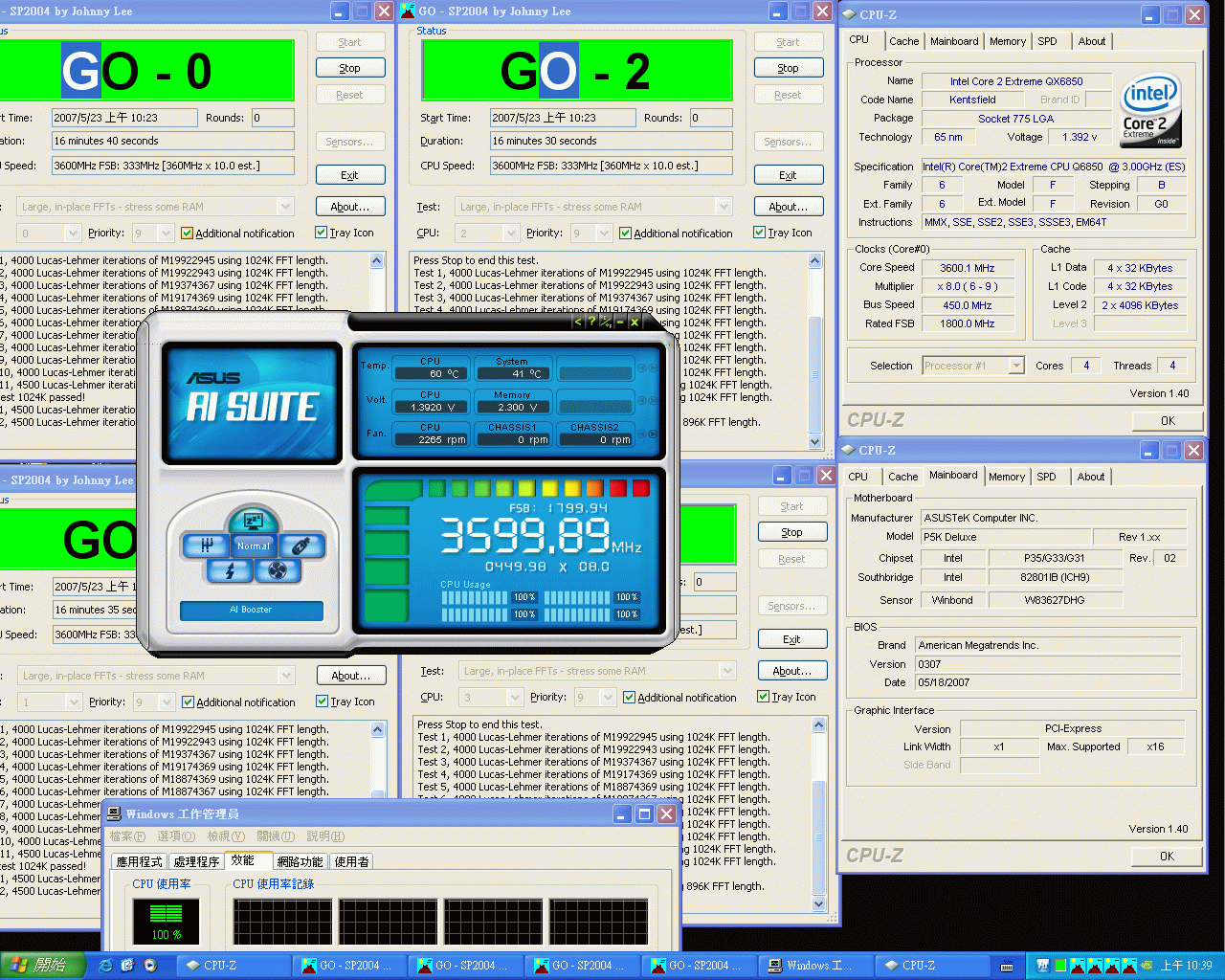Screen dimensions: 1225x980
Task: Uncheck Tray Icon in the GO-0 window
Action: [x=321, y=233]
